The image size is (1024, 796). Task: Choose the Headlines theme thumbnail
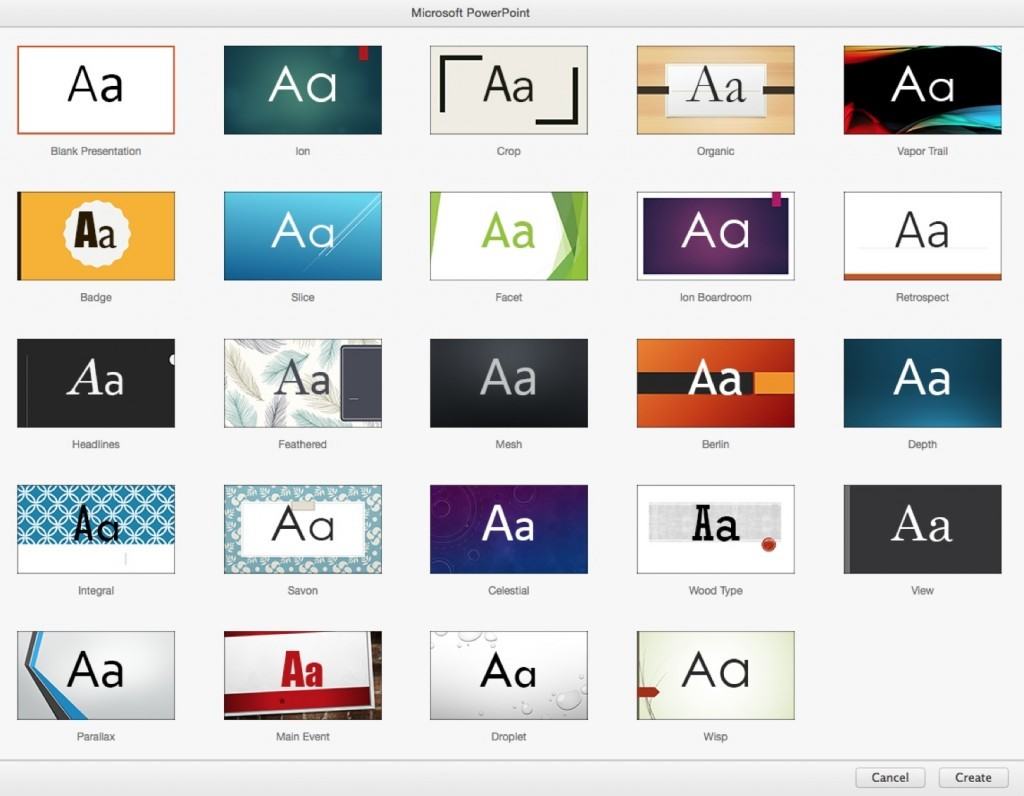(x=96, y=383)
